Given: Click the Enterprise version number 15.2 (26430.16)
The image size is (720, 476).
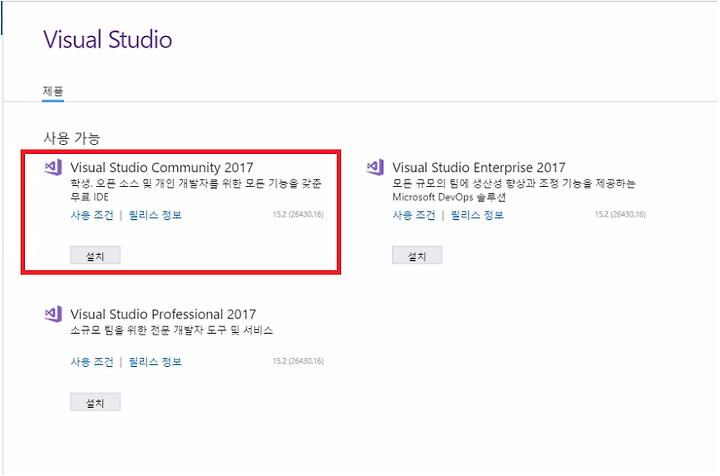Looking at the screenshot, I should tap(620, 214).
